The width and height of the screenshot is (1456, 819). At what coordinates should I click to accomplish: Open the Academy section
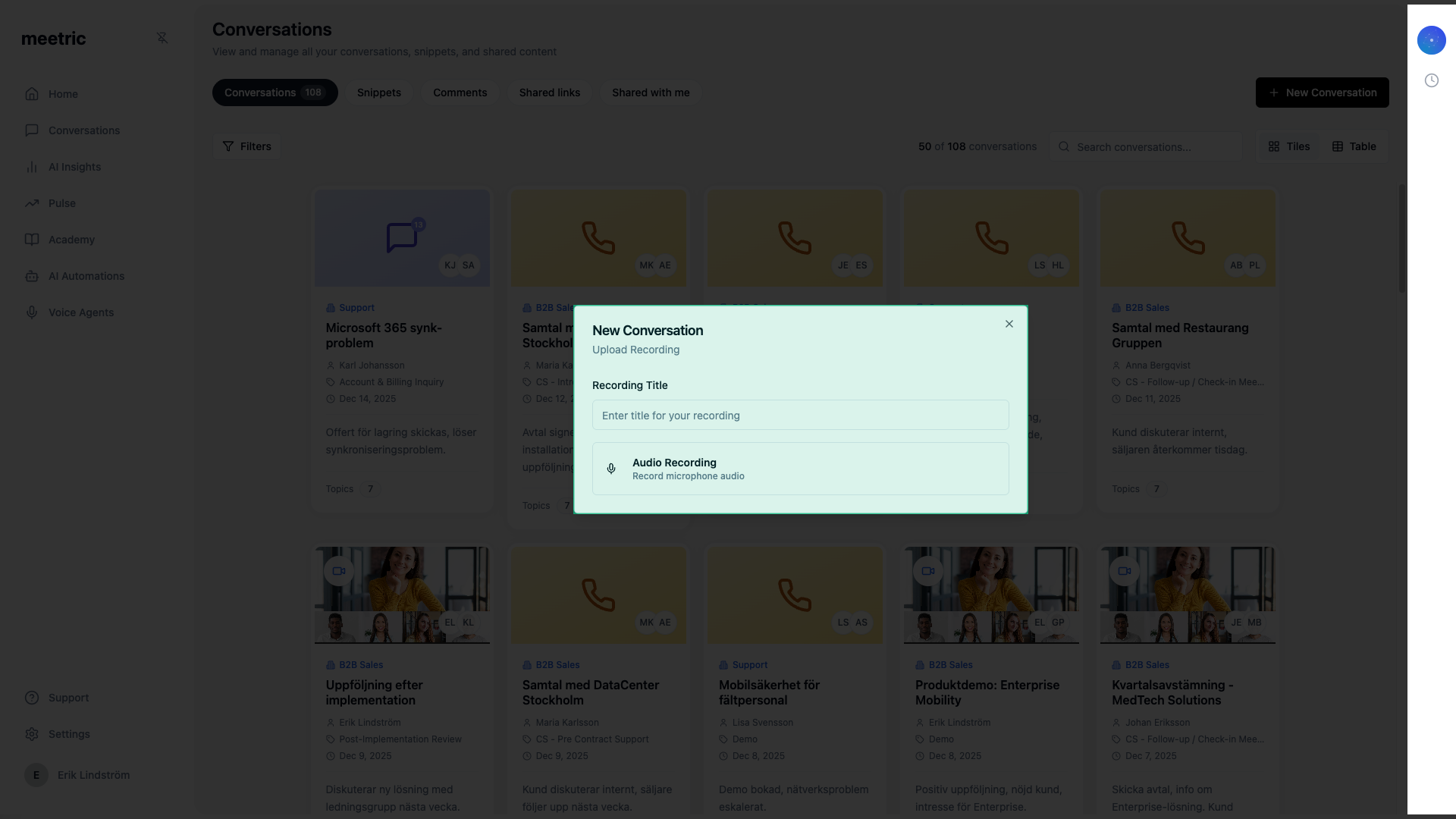coord(71,240)
